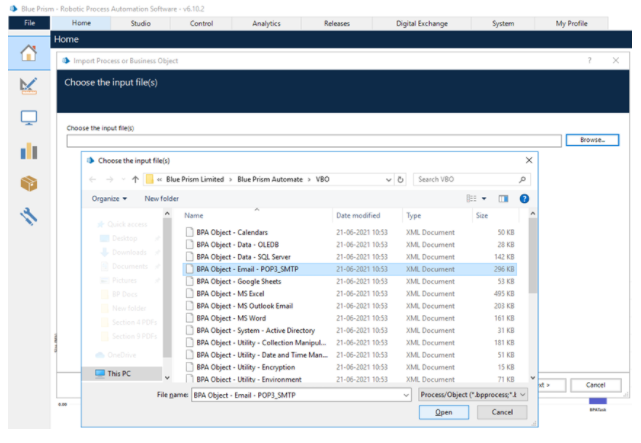Select BPA Object - Google Sheets

pos(350,281)
